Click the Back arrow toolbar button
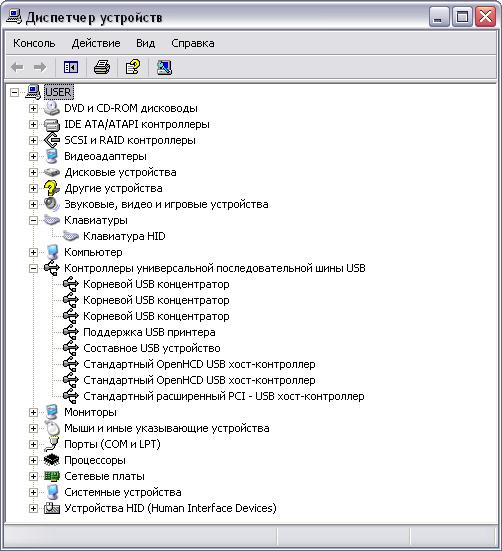The image size is (502, 551). coord(17,67)
